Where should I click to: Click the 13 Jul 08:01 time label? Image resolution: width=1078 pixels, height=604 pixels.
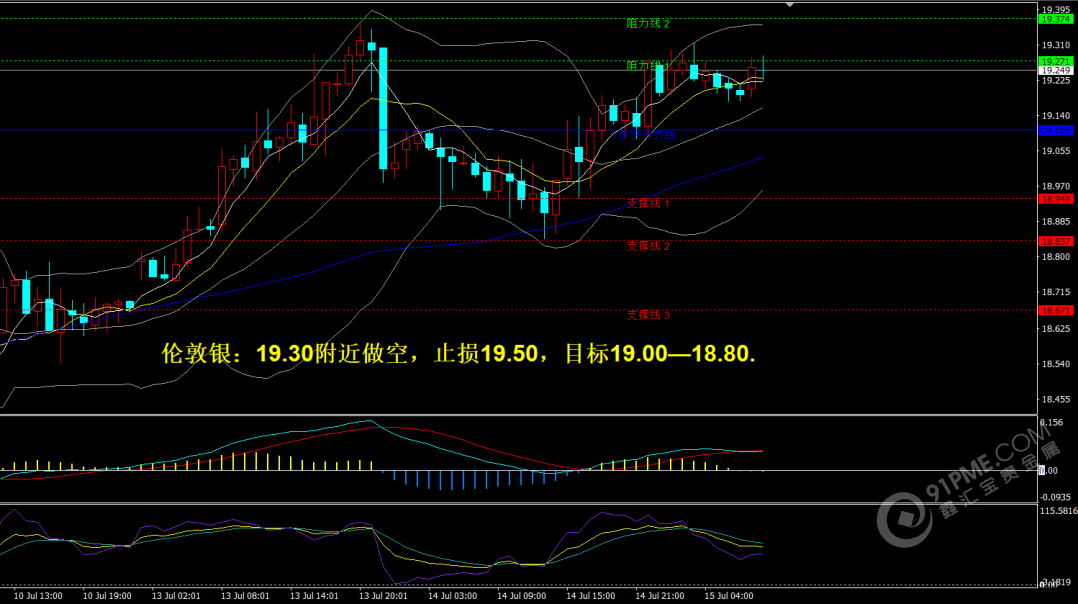tap(245, 596)
